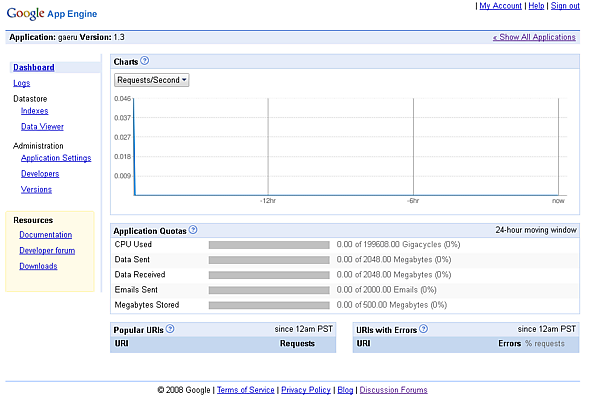Open the Documentation resource link

coord(45,235)
